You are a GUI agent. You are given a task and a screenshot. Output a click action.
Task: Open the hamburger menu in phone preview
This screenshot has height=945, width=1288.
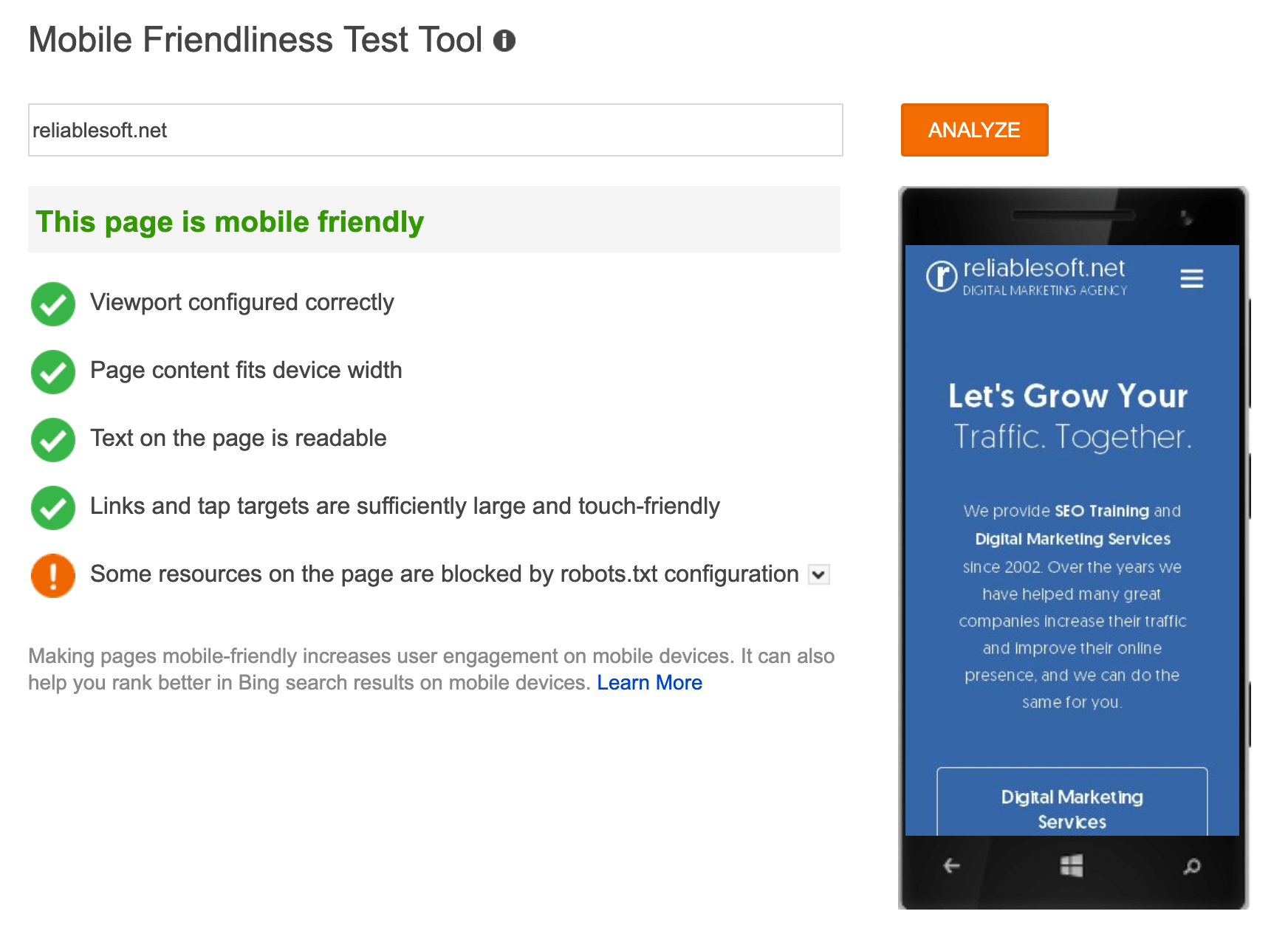(1191, 278)
